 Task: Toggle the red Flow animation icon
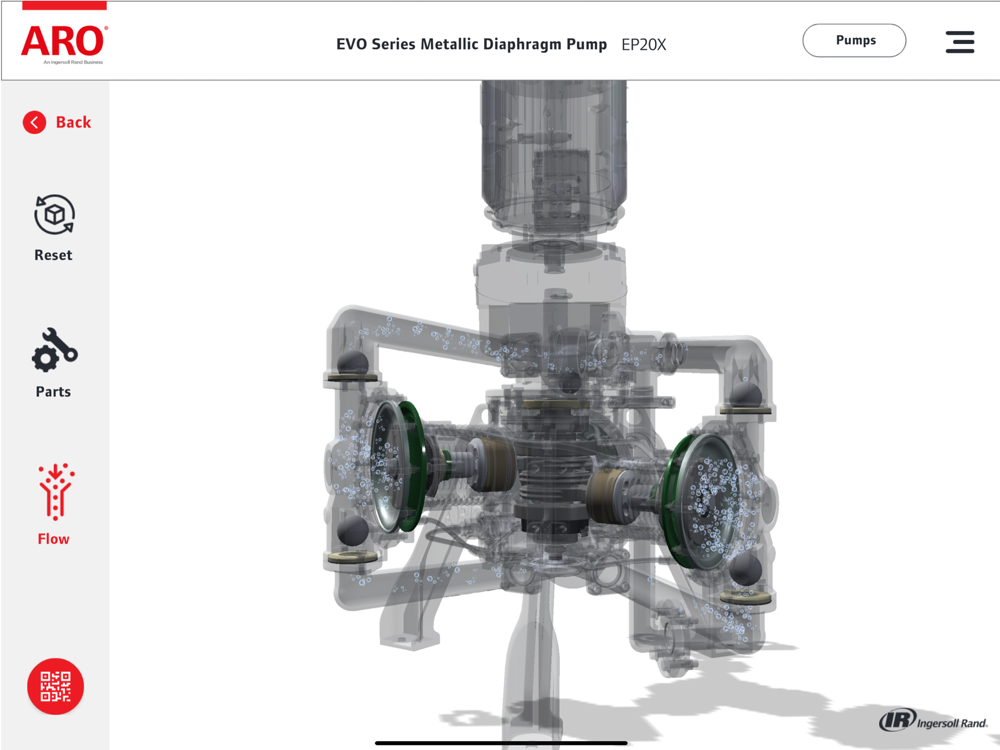pyautogui.click(x=55, y=490)
